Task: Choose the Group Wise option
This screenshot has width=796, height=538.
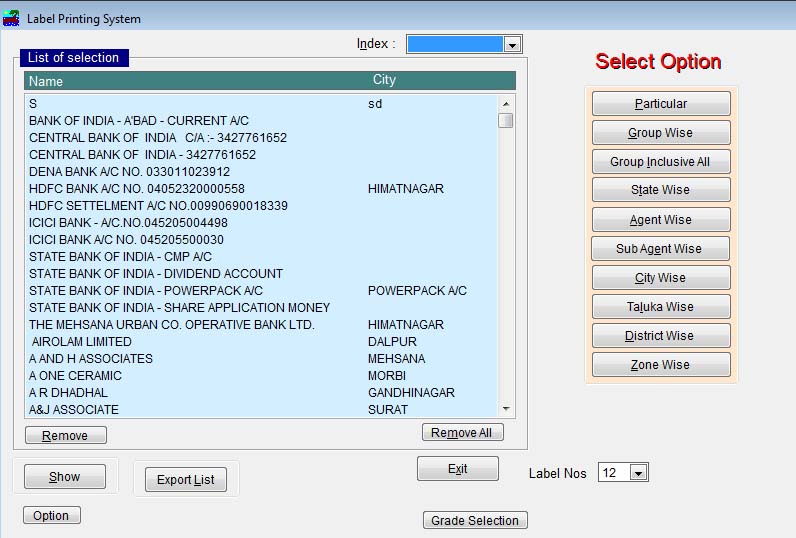Action: (661, 132)
